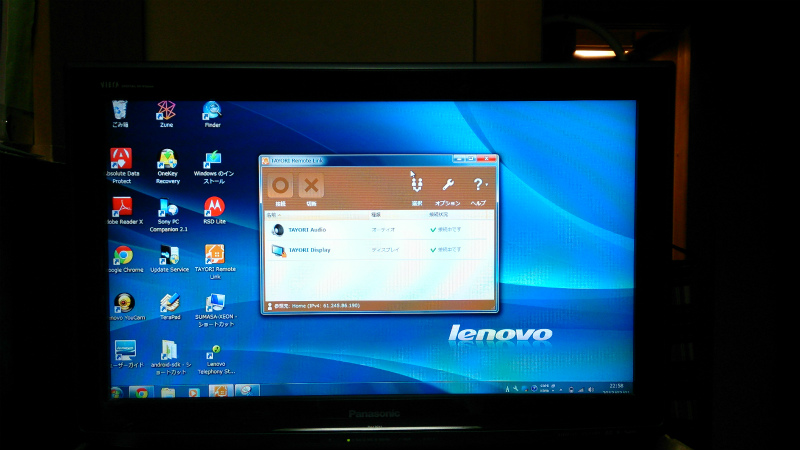Click the volume speaker tray icon
Screen dimensions: 800x450
[590, 390]
